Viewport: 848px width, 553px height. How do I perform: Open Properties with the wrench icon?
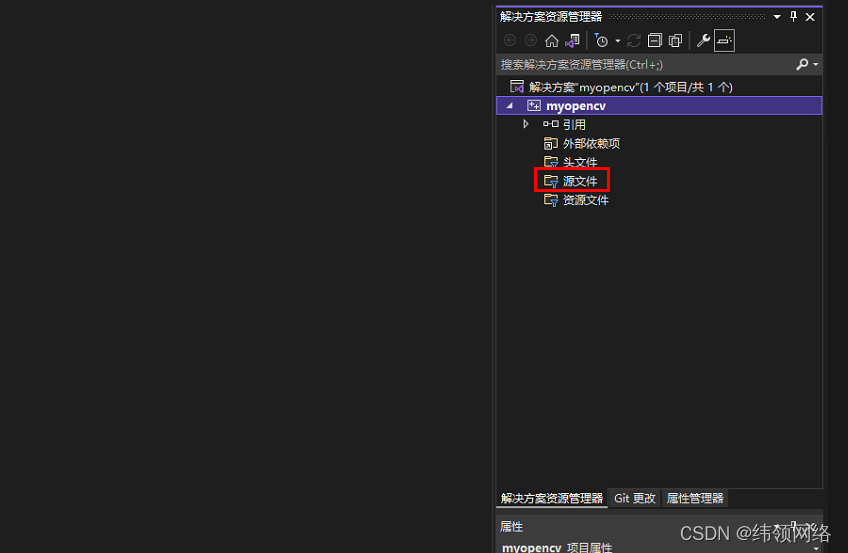703,41
